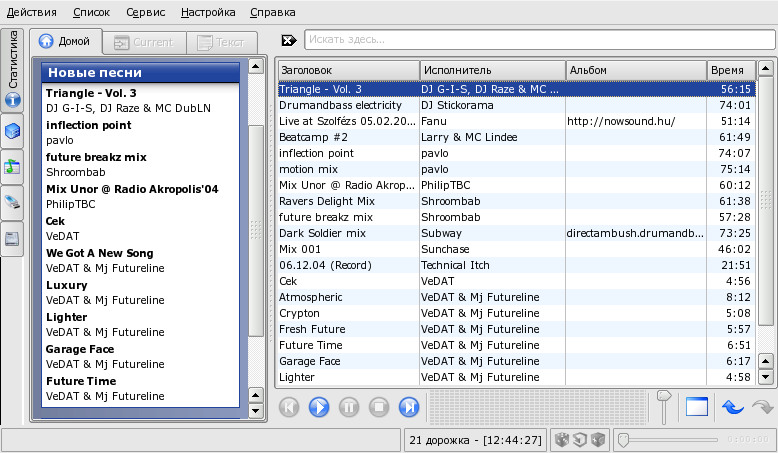The width and height of the screenshot is (778, 453).
Task: Click the Новые песни header
Action: (140, 72)
